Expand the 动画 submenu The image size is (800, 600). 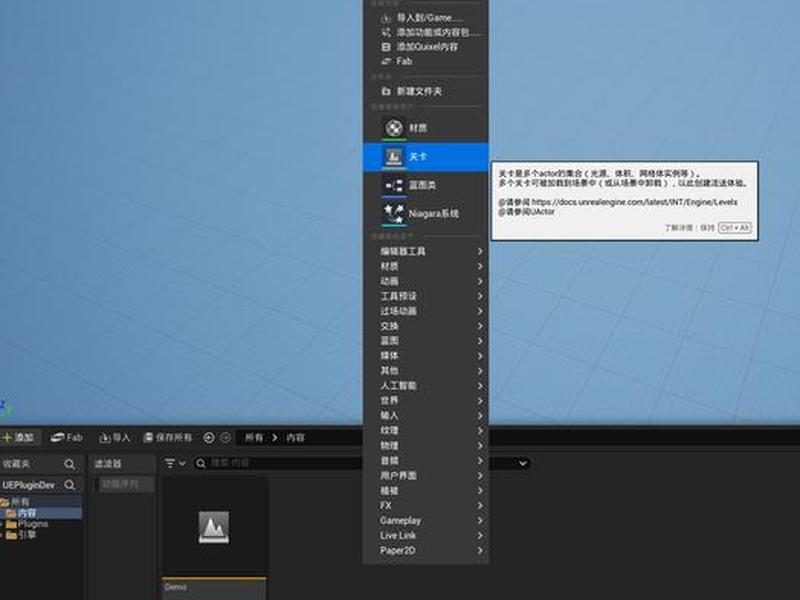tap(426, 281)
